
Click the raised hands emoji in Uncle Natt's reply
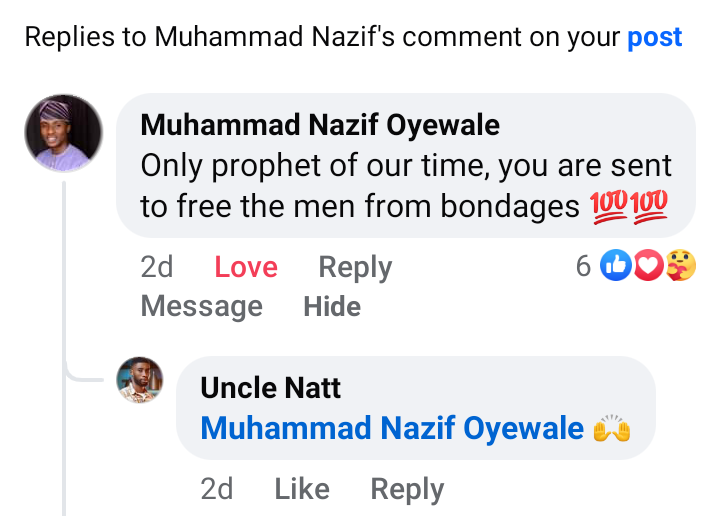pyautogui.click(x=612, y=430)
